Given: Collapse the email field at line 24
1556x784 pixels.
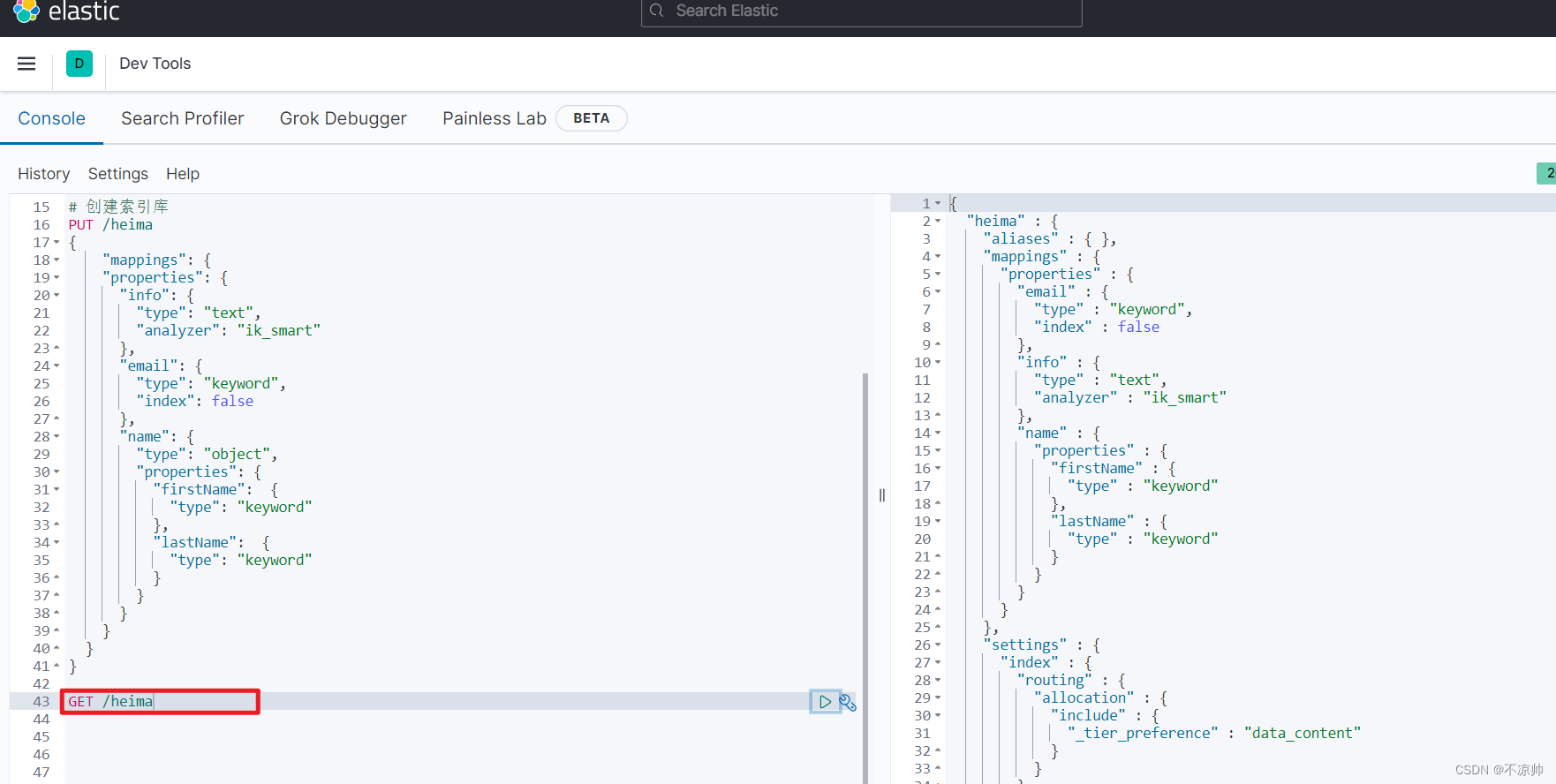Looking at the screenshot, I should coord(57,366).
